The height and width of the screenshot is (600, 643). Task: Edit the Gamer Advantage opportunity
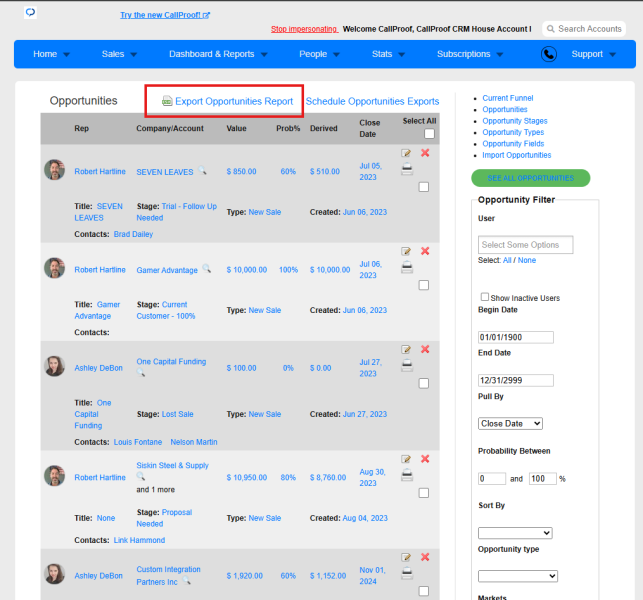coord(406,251)
